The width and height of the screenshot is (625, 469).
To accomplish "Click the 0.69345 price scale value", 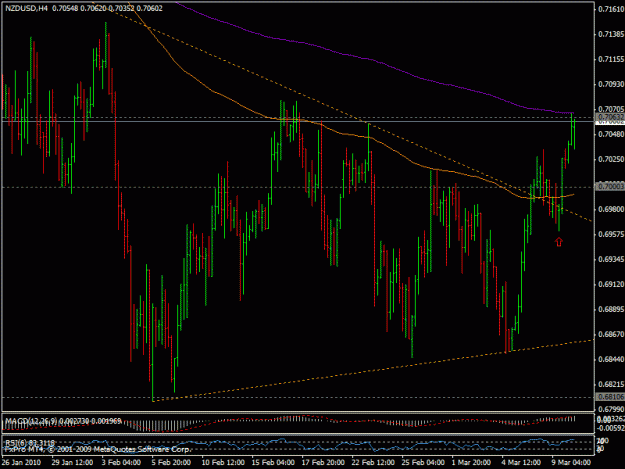I will tap(611, 259).
